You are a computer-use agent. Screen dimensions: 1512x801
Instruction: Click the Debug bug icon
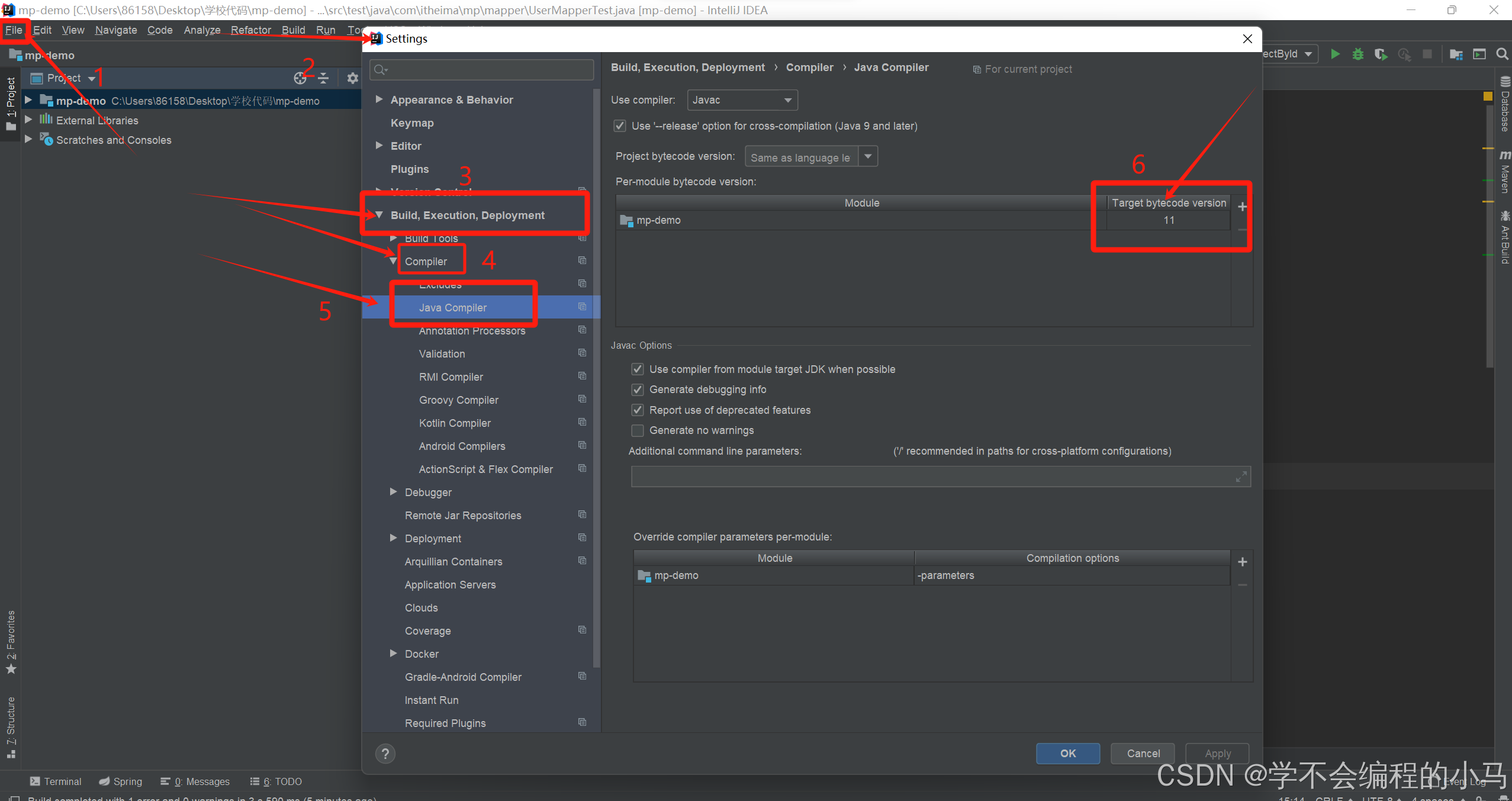tap(1358, 54)
